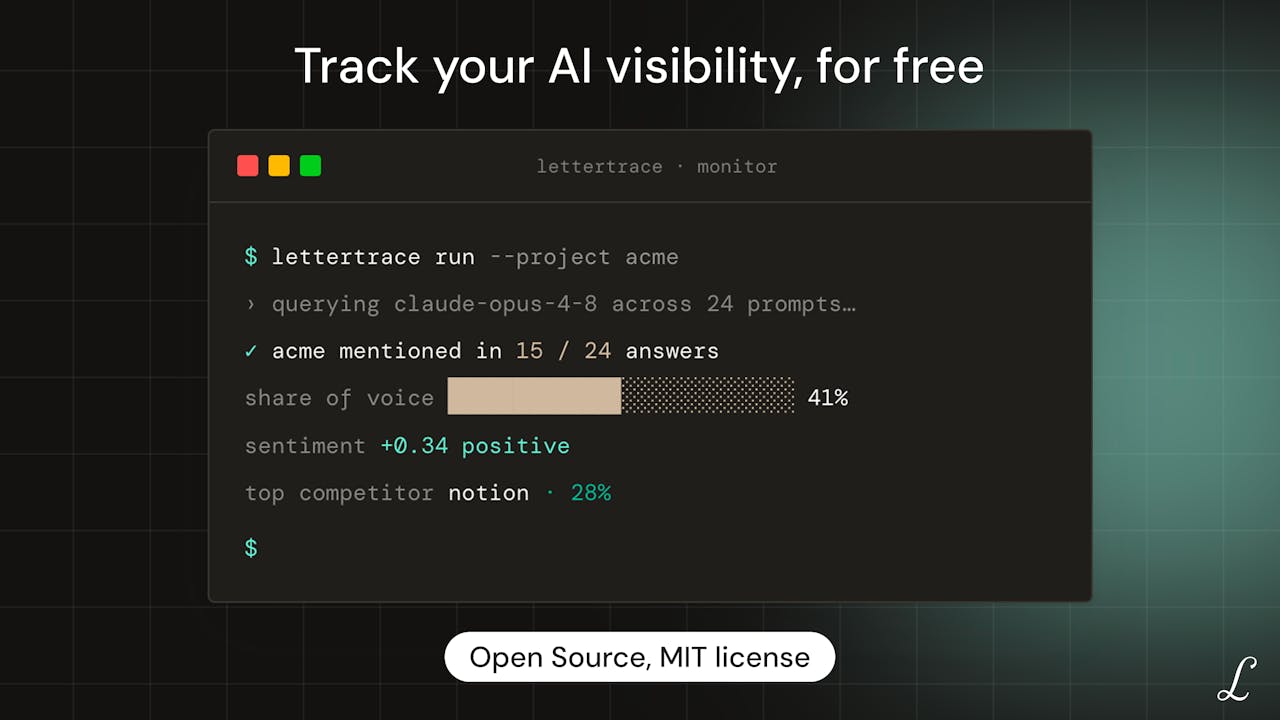
Task: Click the green maximize dot in terminal
Action: [311, 166]
